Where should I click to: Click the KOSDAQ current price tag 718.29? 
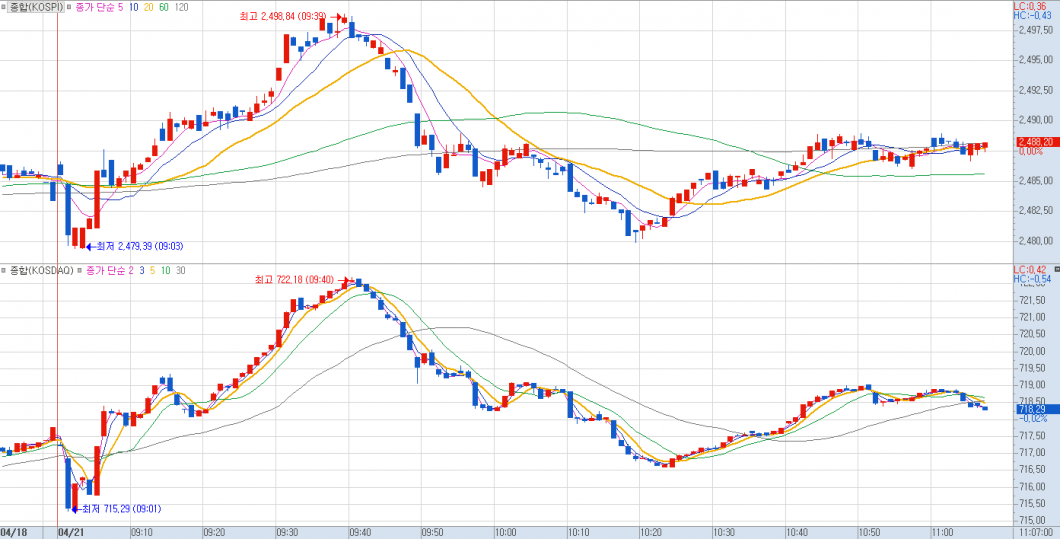point(1031,409)
